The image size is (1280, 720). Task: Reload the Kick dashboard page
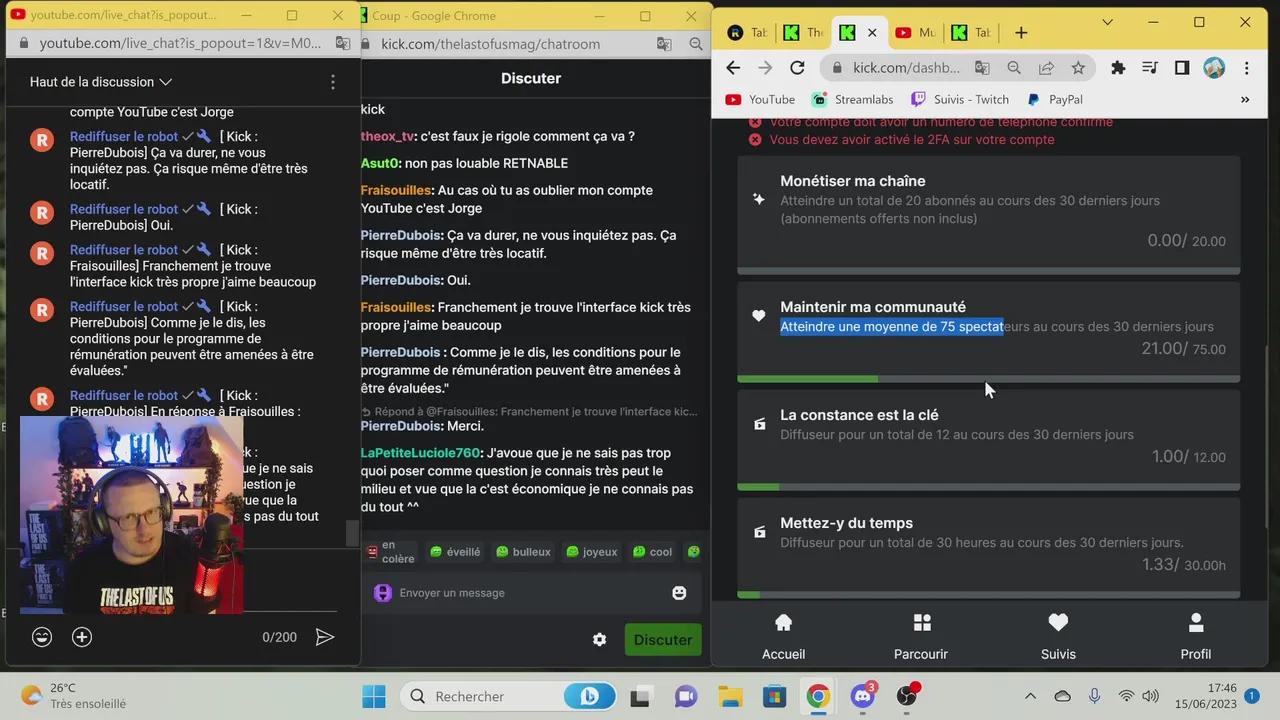click(x=797, y=68)
